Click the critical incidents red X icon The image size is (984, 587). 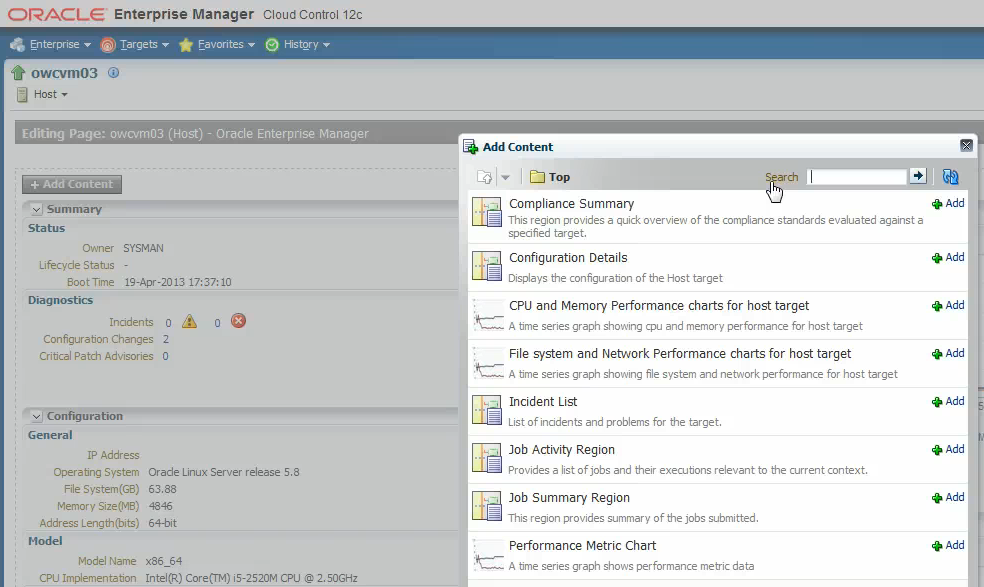click(238, 321)
